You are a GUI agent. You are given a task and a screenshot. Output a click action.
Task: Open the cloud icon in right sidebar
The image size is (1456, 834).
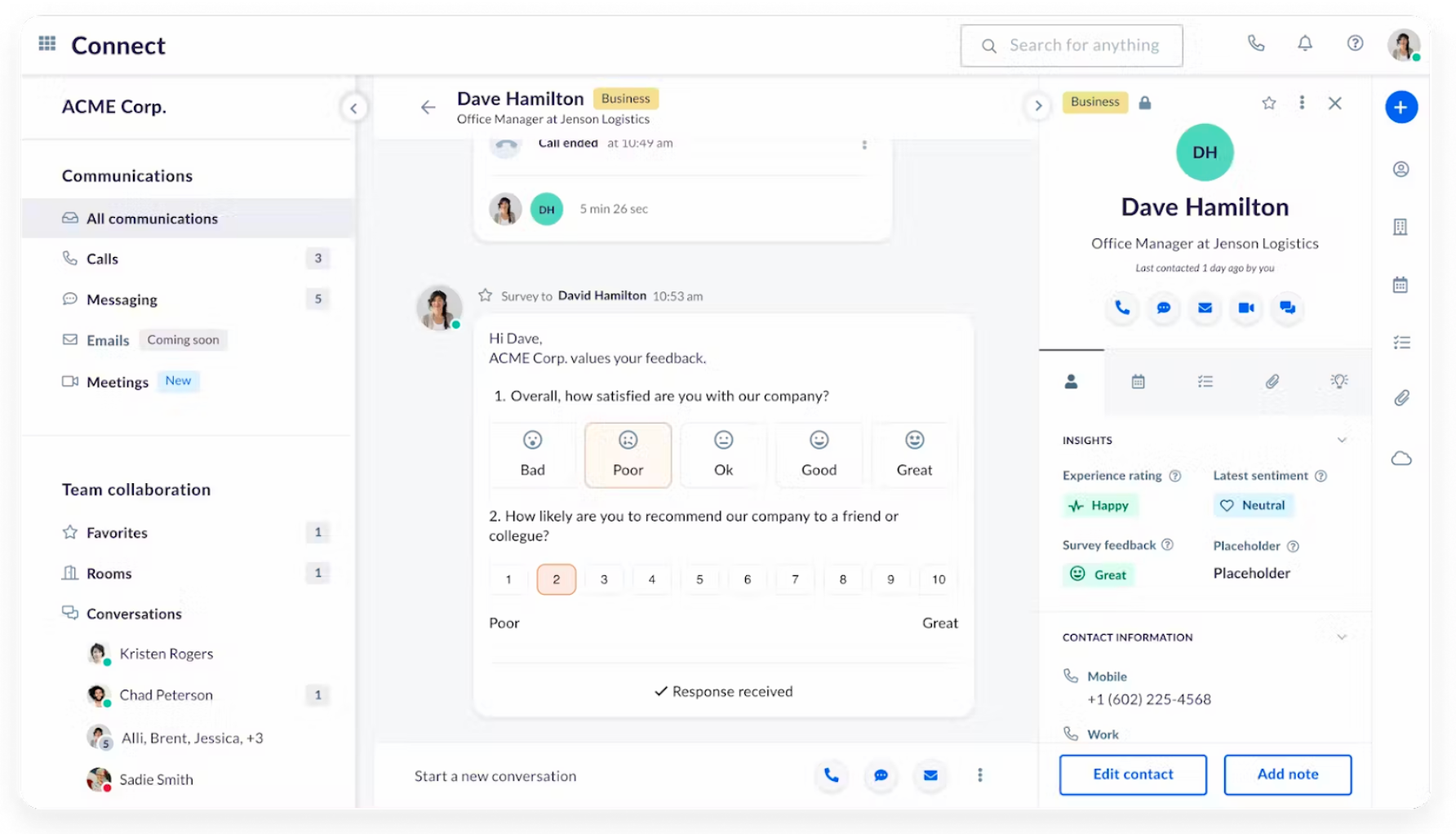coord(1401,459)
